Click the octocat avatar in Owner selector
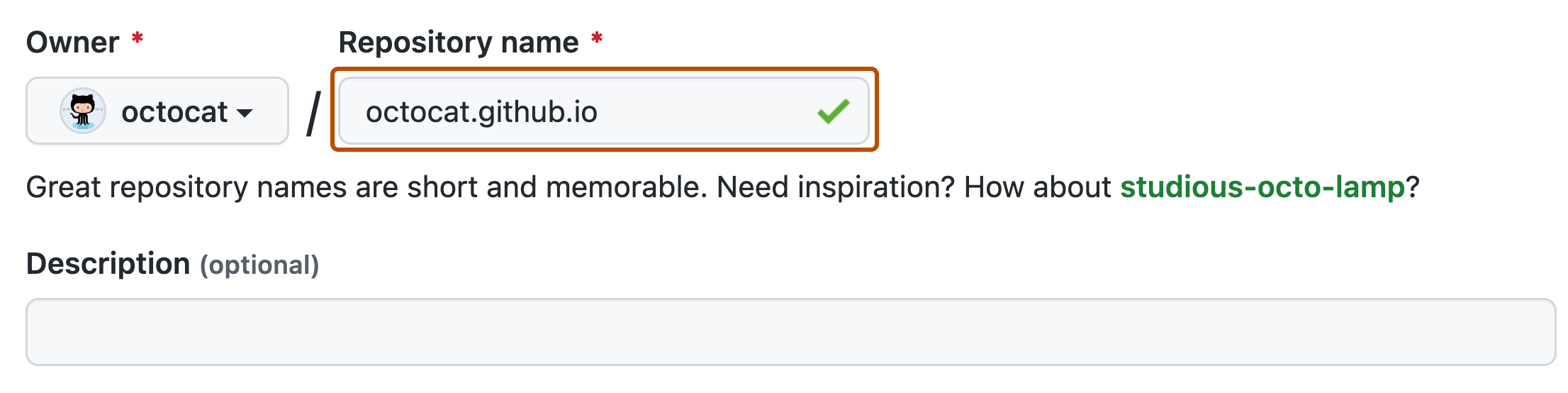 pos(83,111)
